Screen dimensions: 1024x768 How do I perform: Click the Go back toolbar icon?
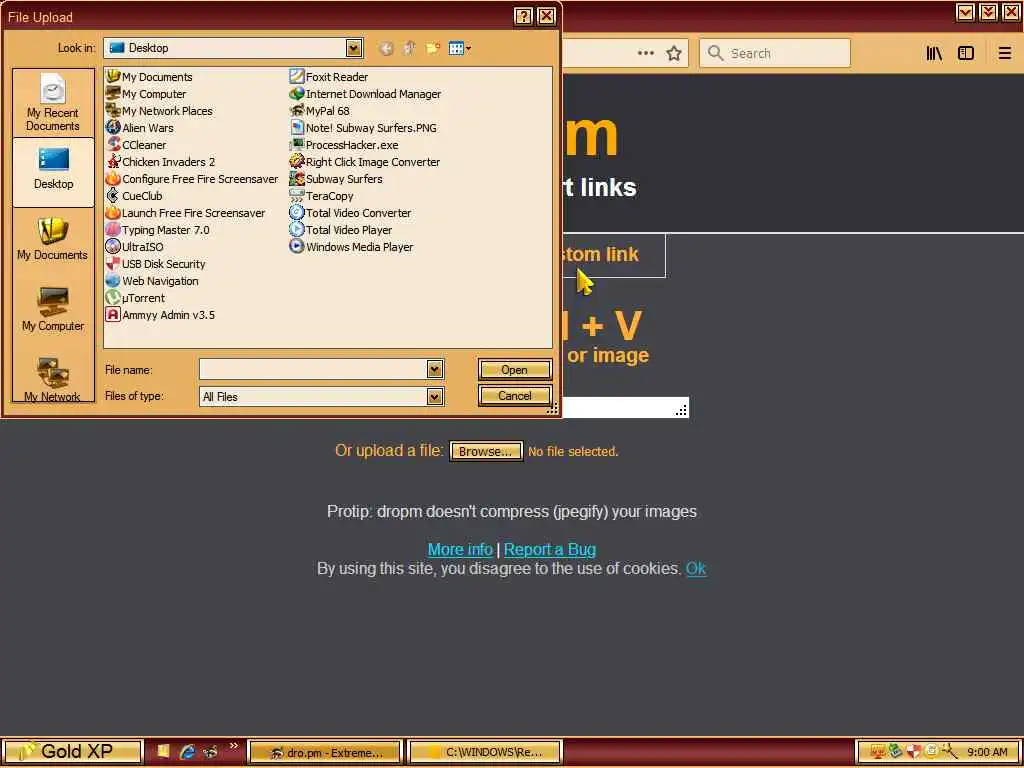(386, 48)
